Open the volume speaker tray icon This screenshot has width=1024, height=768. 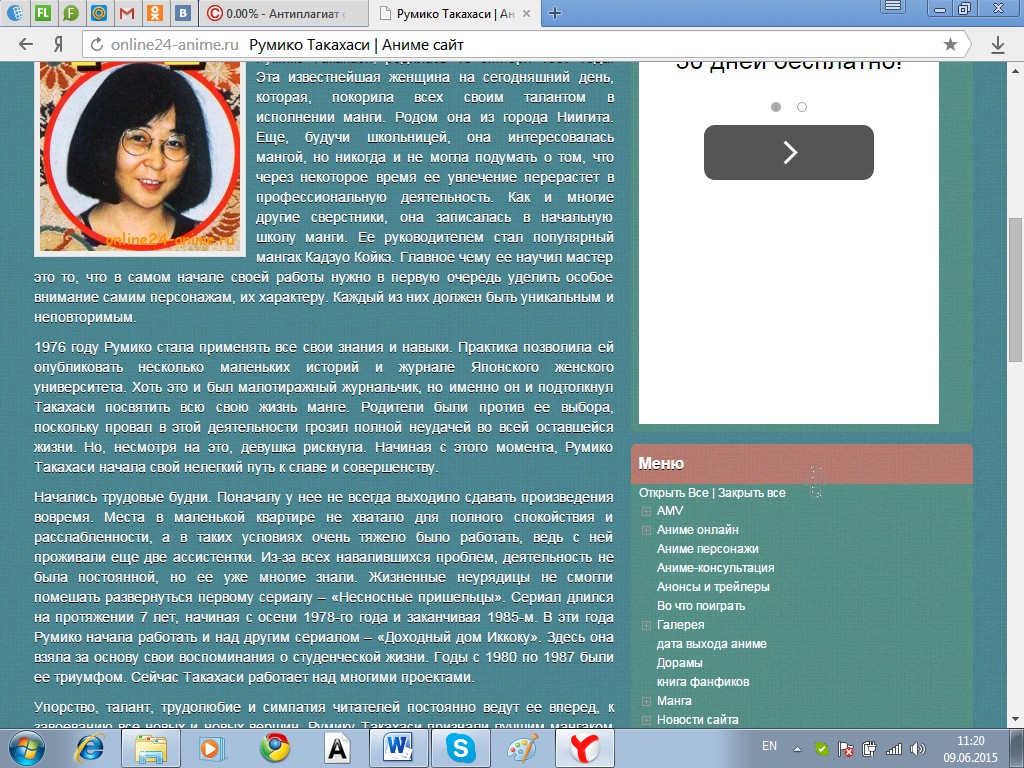pos(918,749)
